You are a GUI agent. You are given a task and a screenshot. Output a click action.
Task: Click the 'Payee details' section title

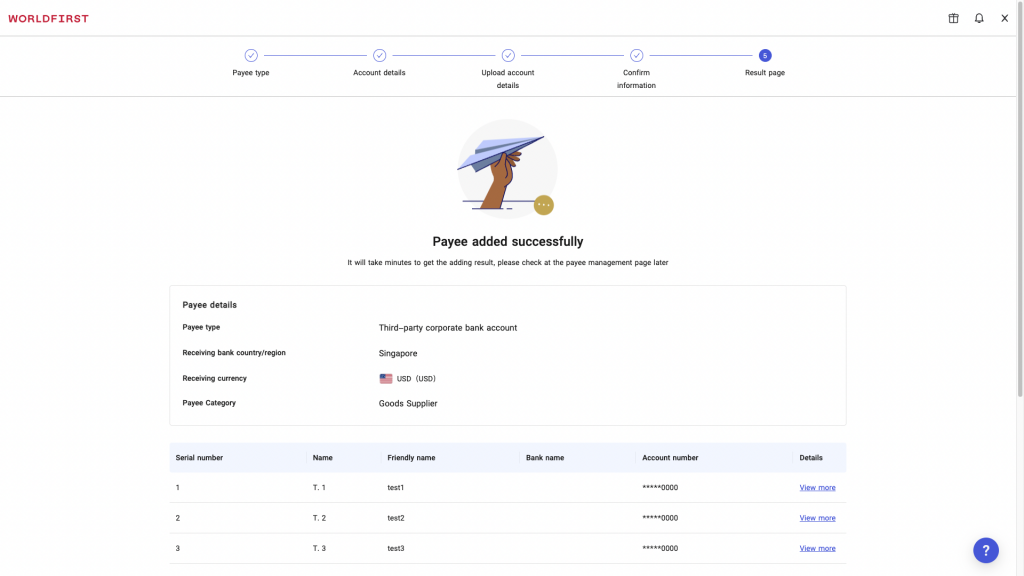tap(210, 305)
